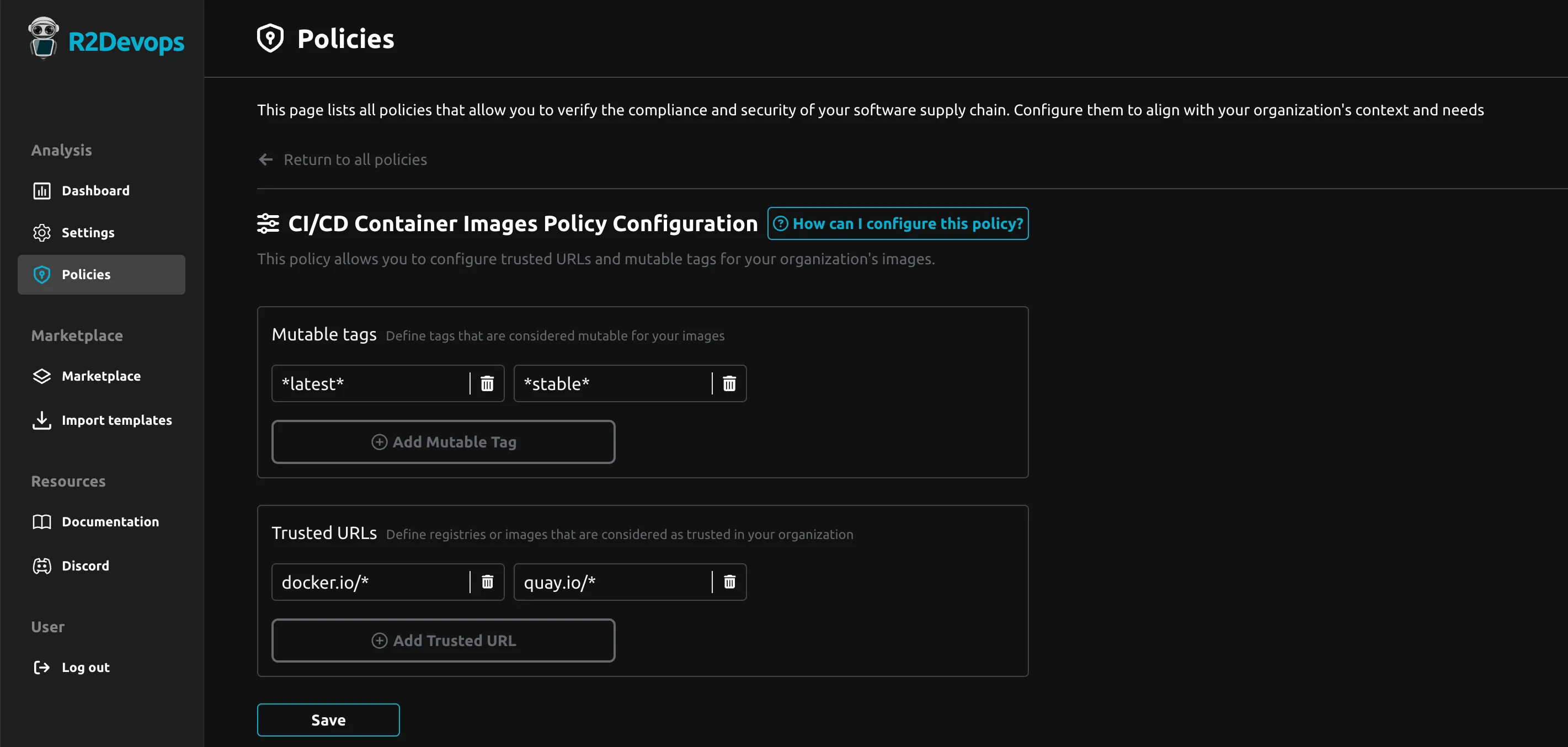Click the Discord controller icon
Screen dimensions: 1568x747
[x=41, y=565]
